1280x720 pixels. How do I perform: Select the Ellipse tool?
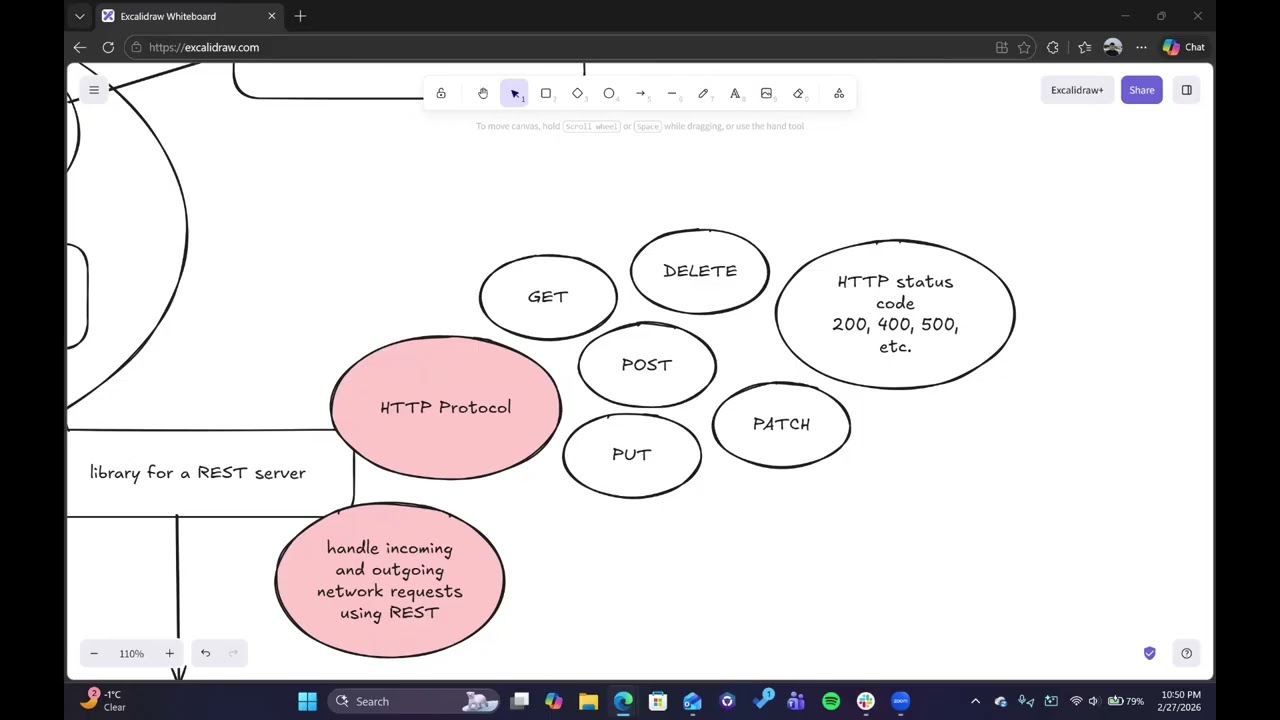click(x=609, y=93)
